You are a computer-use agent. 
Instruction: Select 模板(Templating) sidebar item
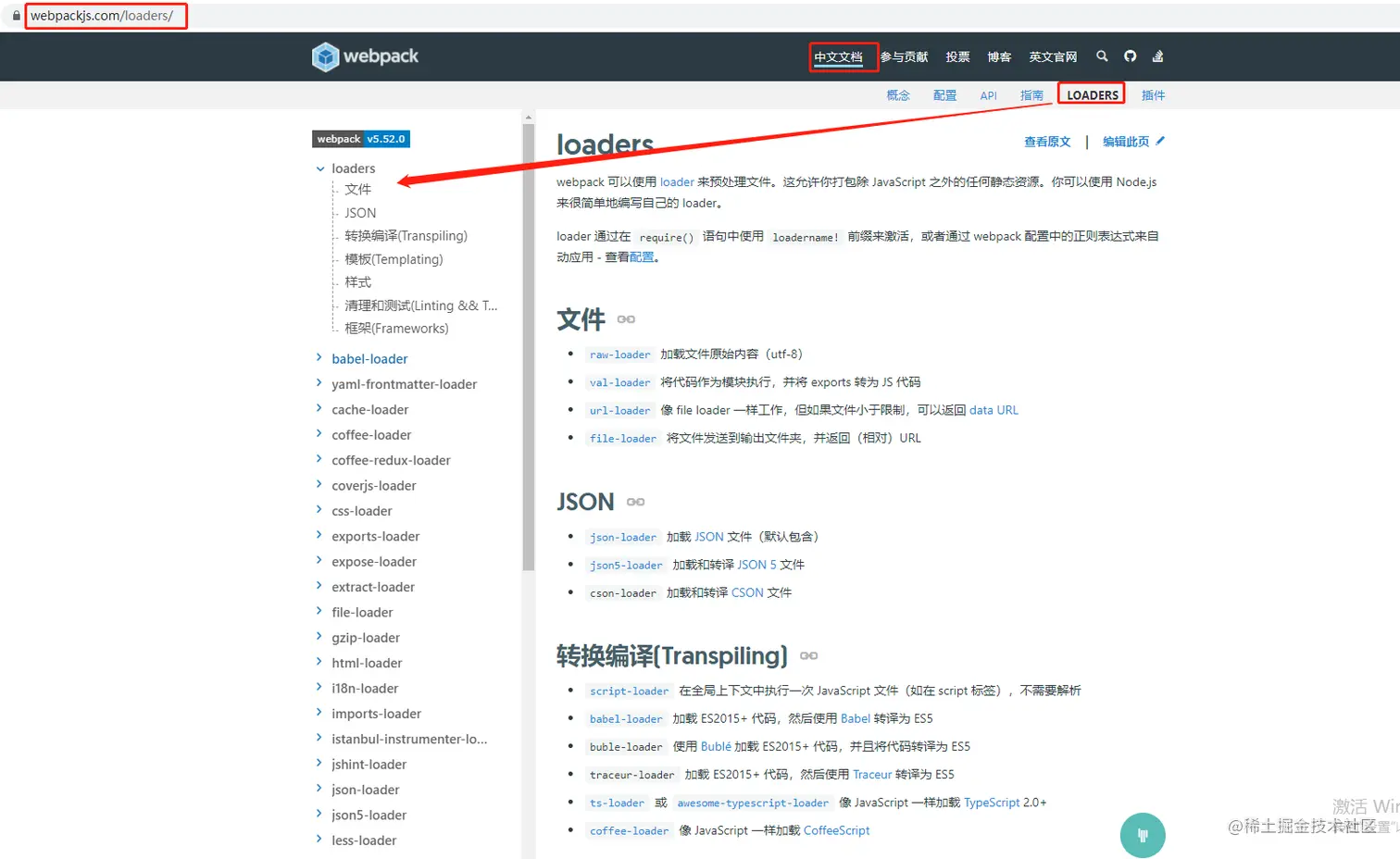(x=394, y=259)
